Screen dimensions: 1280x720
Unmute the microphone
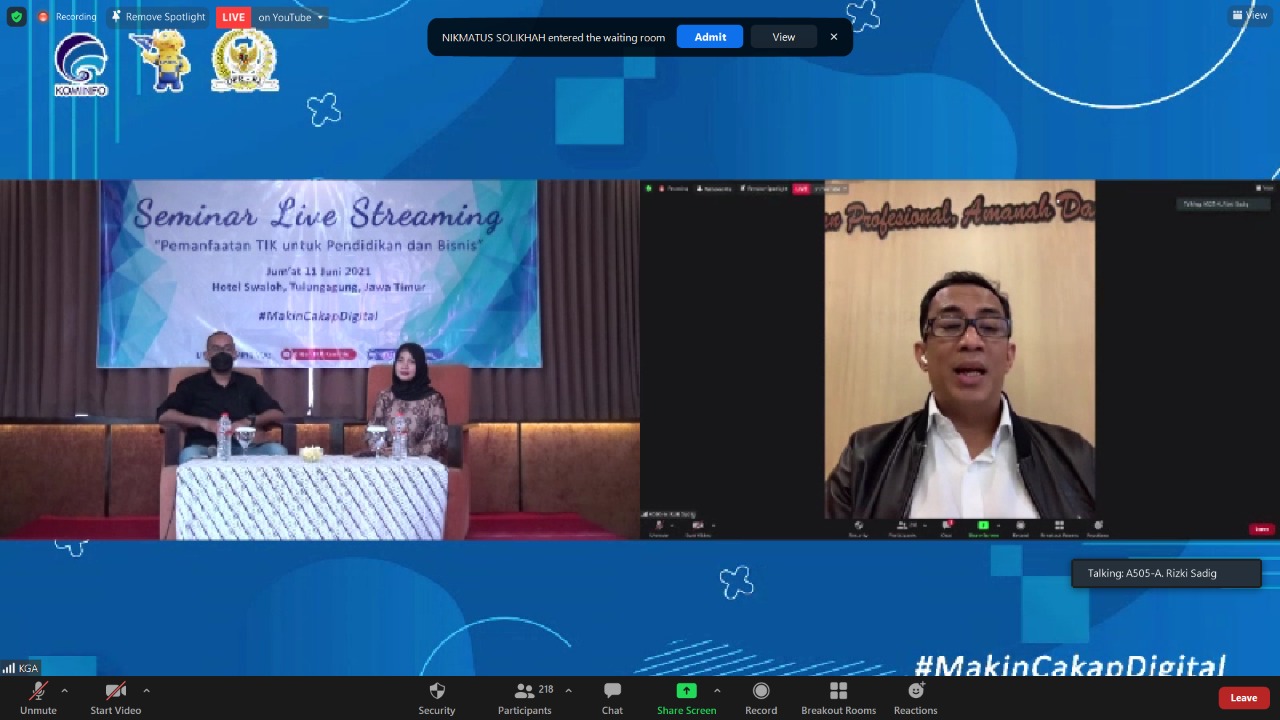pyautogui.click(x=38, y=698)
